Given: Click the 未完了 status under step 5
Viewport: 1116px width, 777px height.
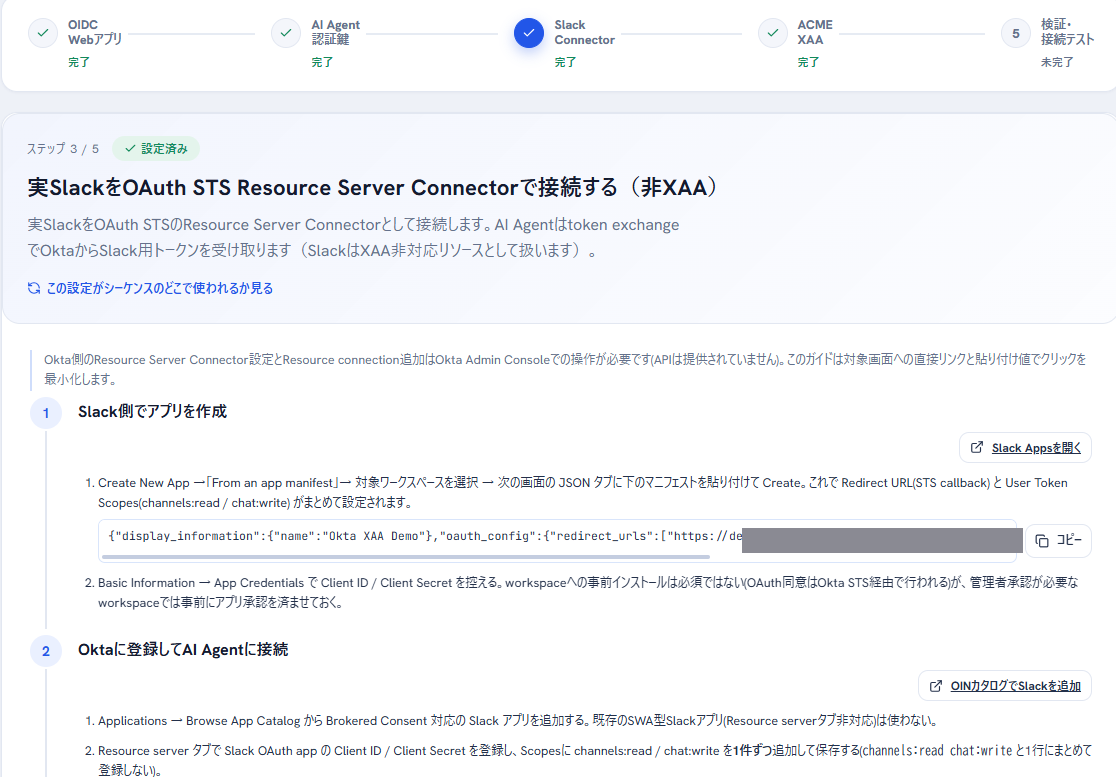Looking at the screenshot, I should pyautogui.click(x=1057, y=62).
